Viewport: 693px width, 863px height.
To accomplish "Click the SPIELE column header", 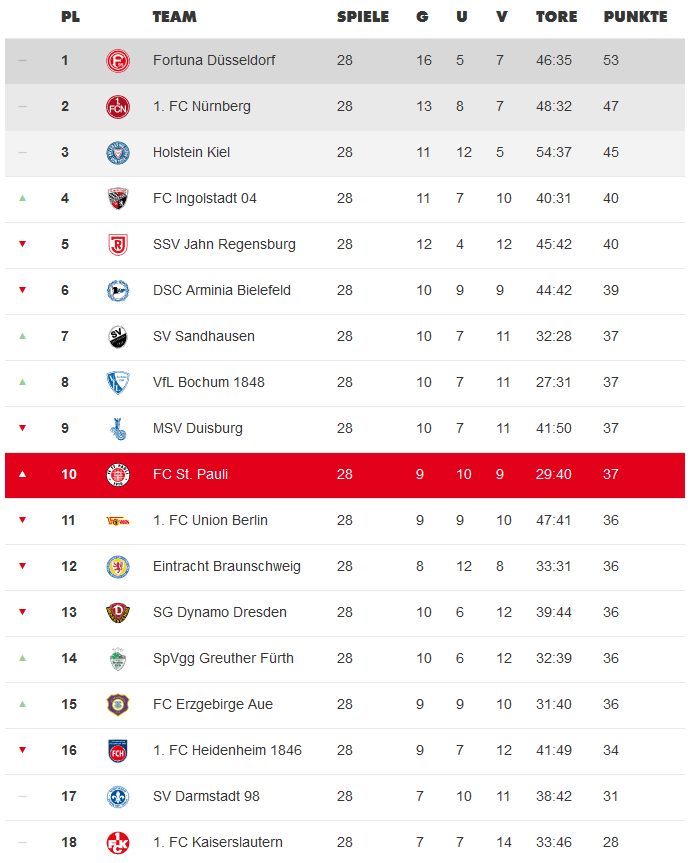I will [363, 17].
